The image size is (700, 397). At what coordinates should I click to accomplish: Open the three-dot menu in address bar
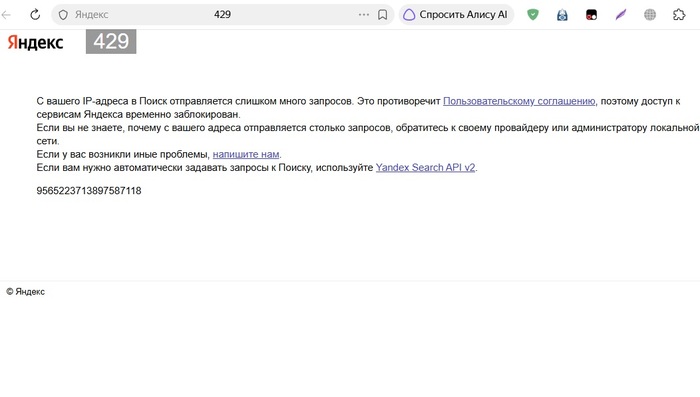pos(364,15)
